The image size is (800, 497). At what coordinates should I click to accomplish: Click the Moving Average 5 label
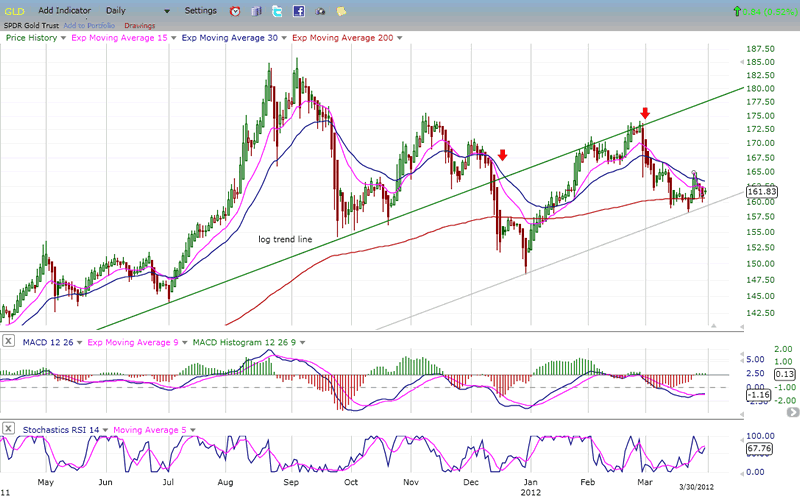(150, 430)
